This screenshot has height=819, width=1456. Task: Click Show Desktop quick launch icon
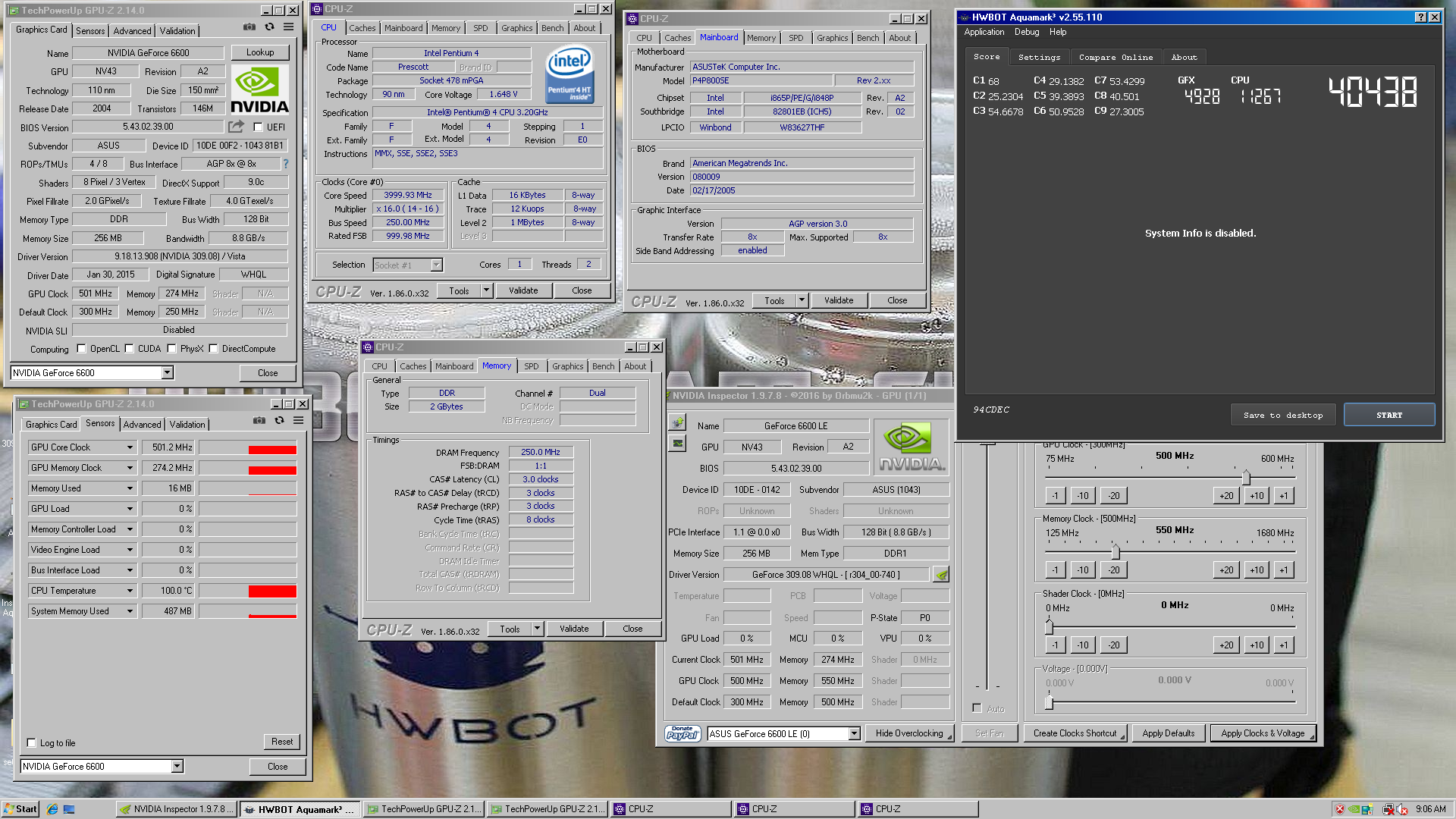coord(69,809)
